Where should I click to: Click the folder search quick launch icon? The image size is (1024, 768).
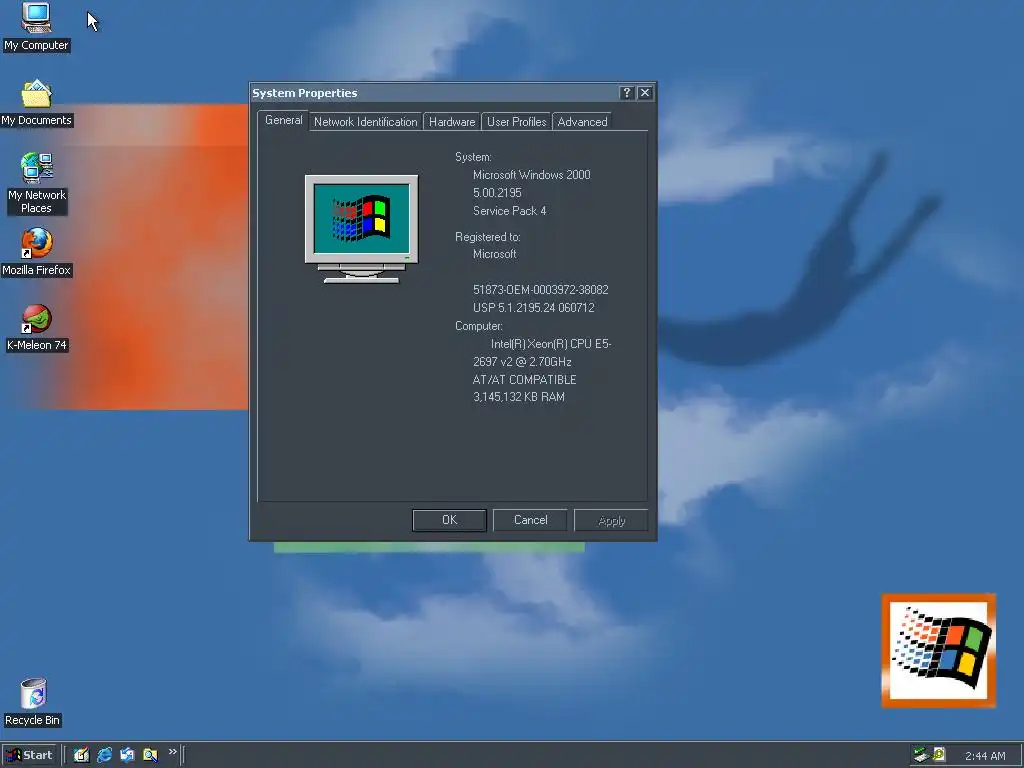150,754
